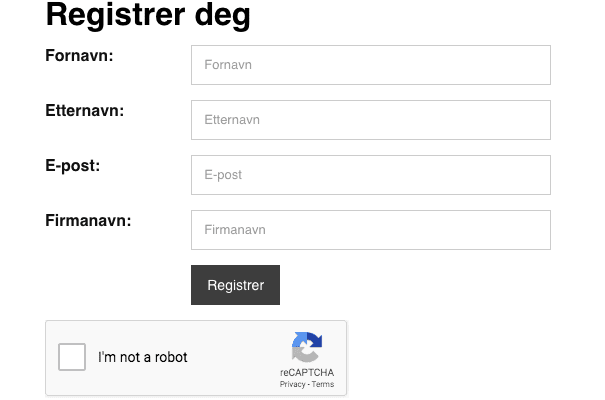Focus the Fornavn input field
605x400 pixels.
pos(371,65)
